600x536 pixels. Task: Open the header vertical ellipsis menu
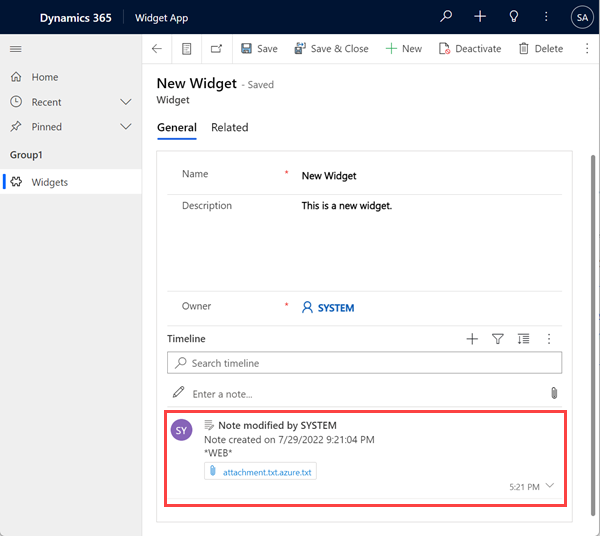click(x=546, y=16)
